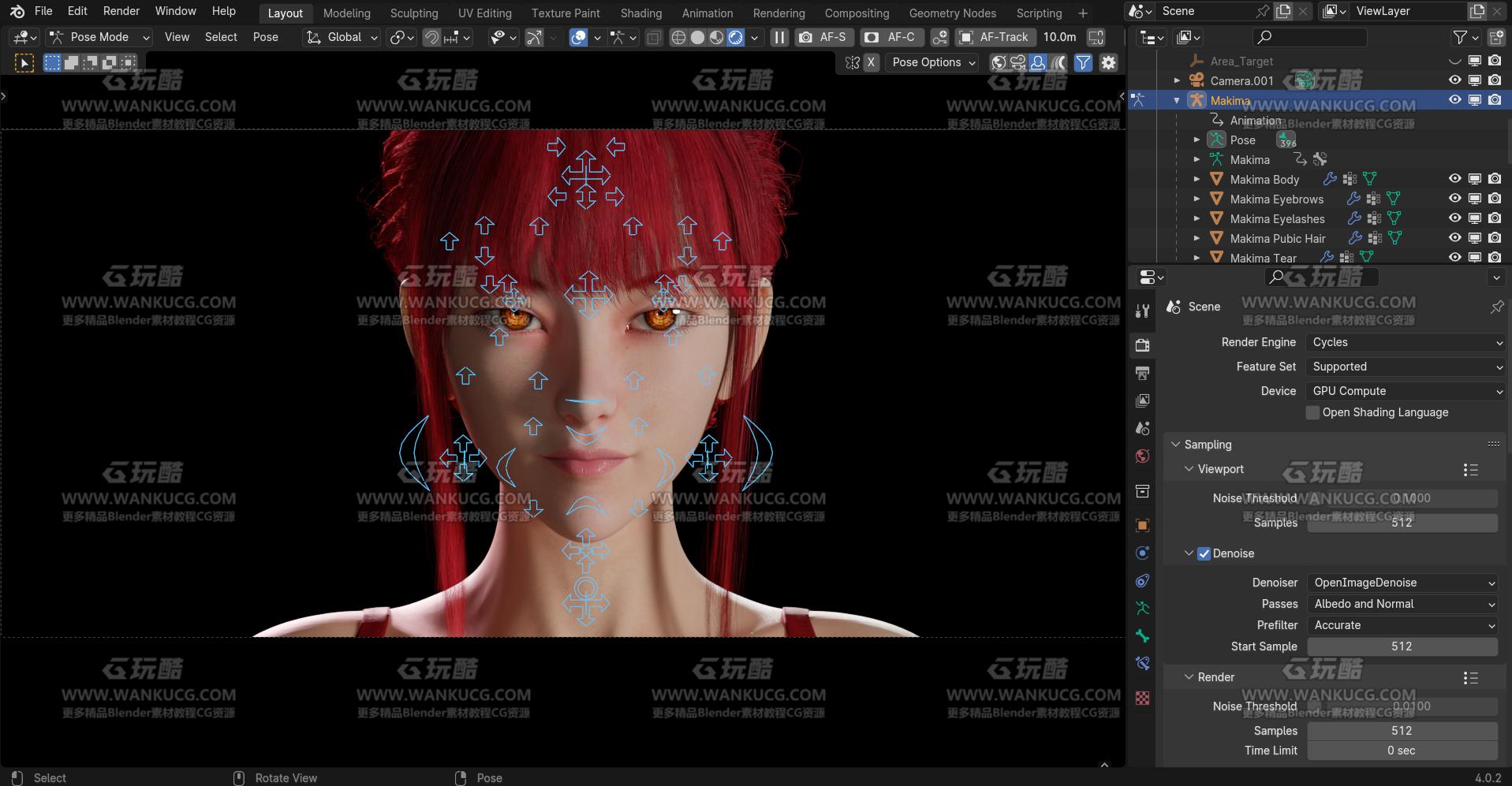Uncheck the Denoise checkbox
This screenshot has height=786, width=1512.
1204,553
